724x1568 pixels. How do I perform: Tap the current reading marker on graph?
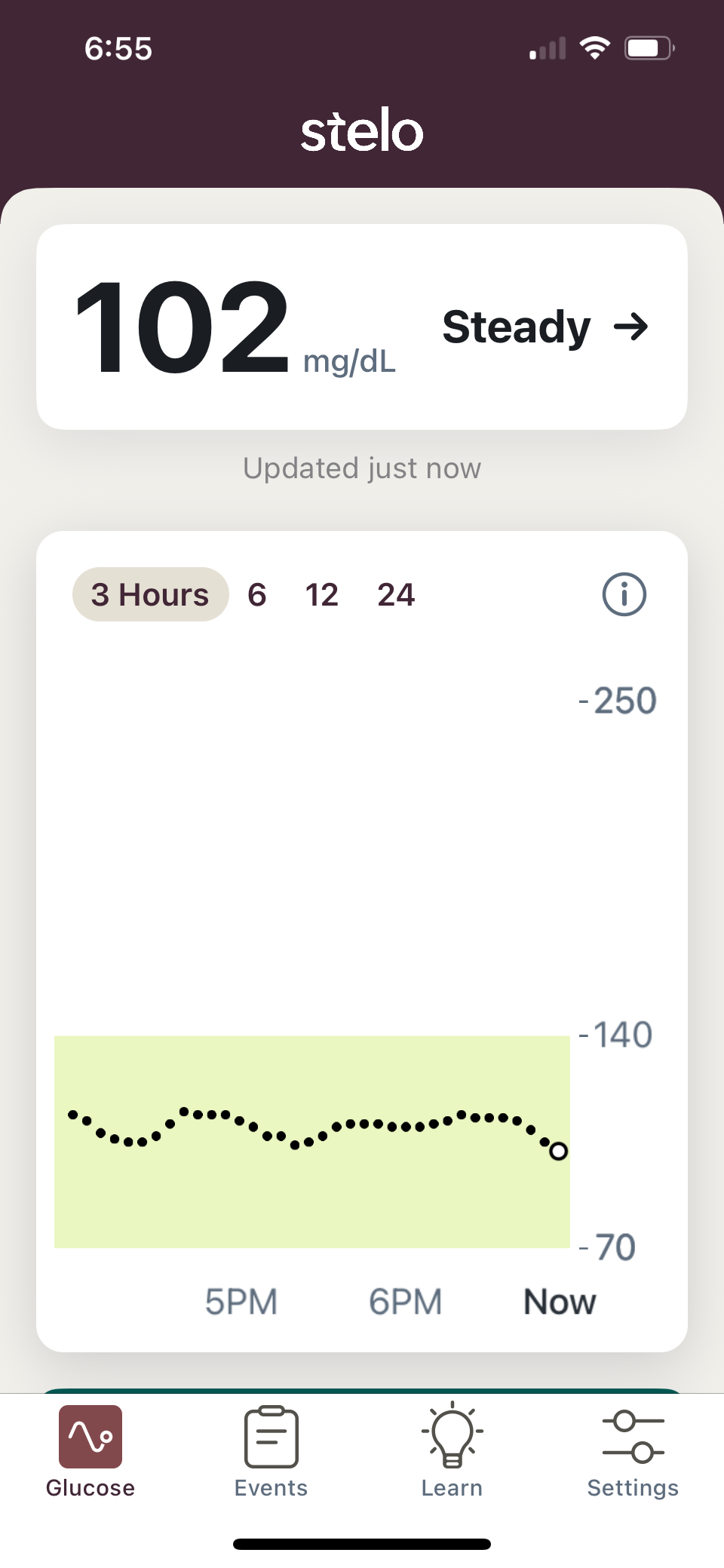coord(558,1151)
